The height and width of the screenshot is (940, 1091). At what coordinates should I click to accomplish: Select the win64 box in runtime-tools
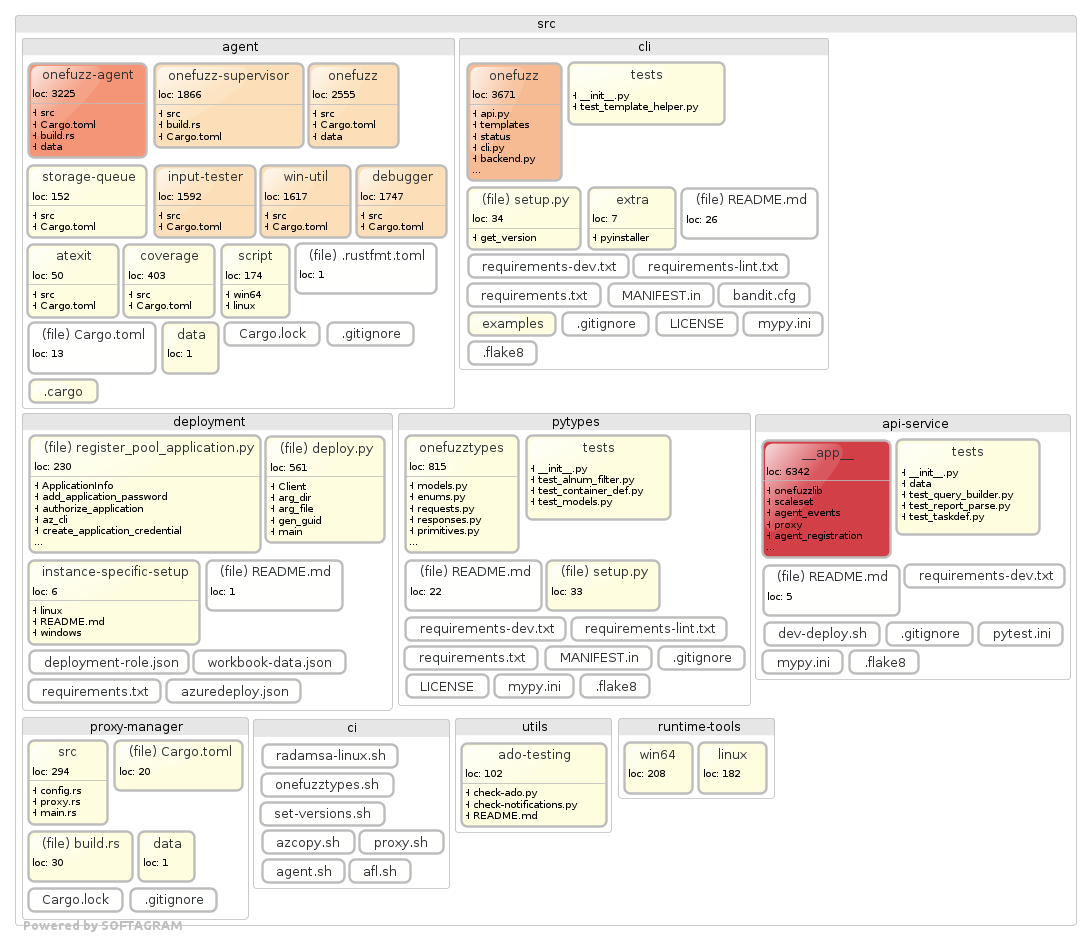(x=657, y=766)
